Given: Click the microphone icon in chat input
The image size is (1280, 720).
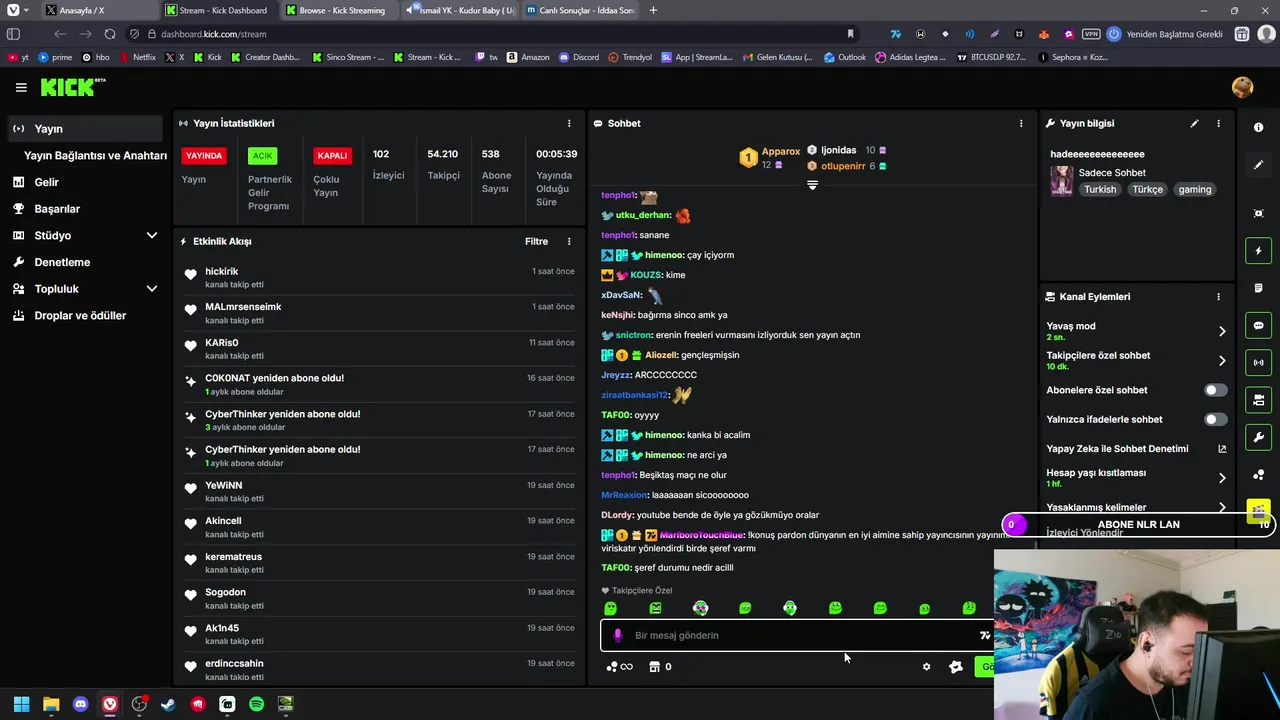Looking at the screenshot, I should [617, 635].
